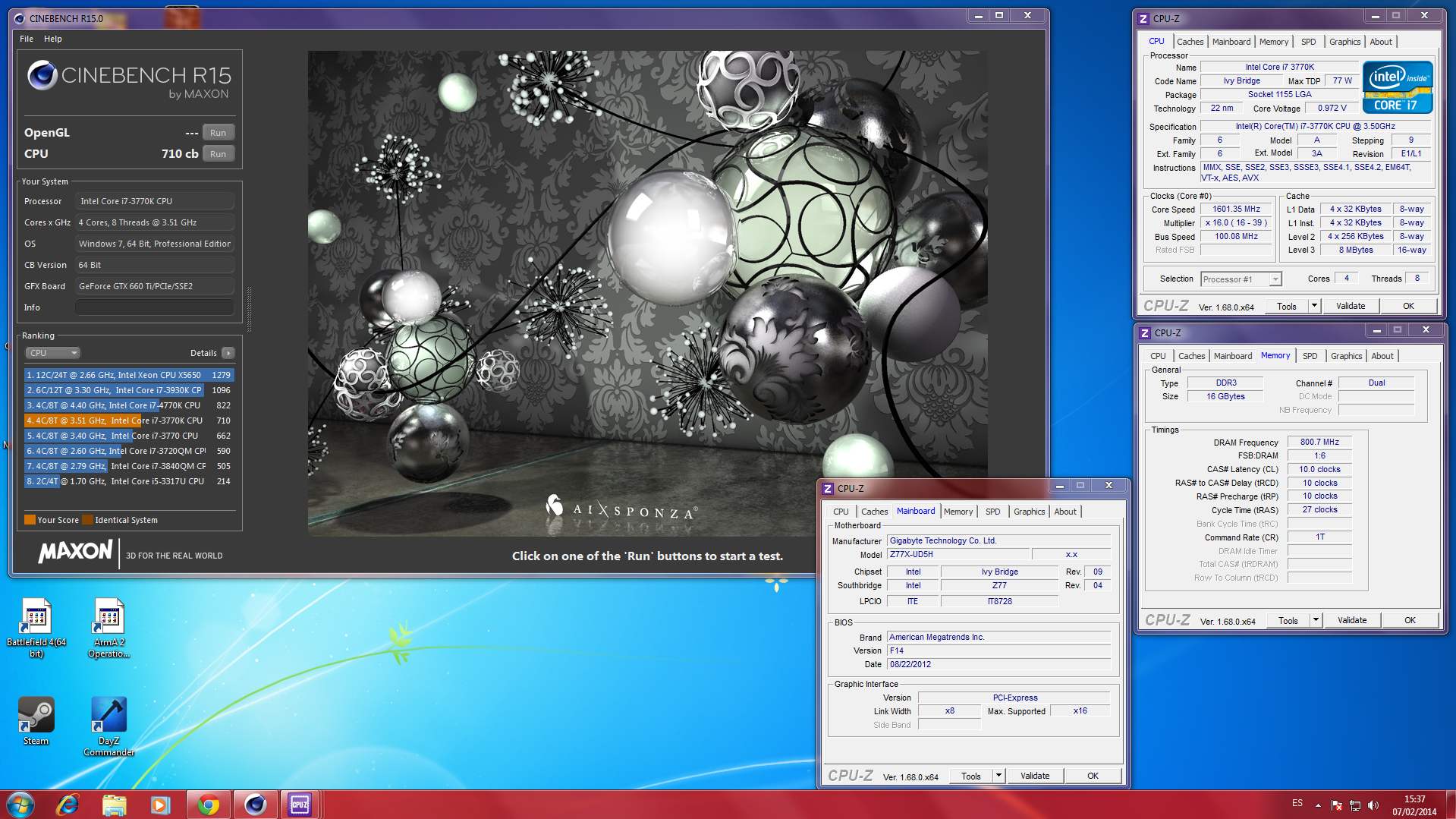
Task: Click Show Desktop strip on taskbar
Action: tap(1451, 805)
